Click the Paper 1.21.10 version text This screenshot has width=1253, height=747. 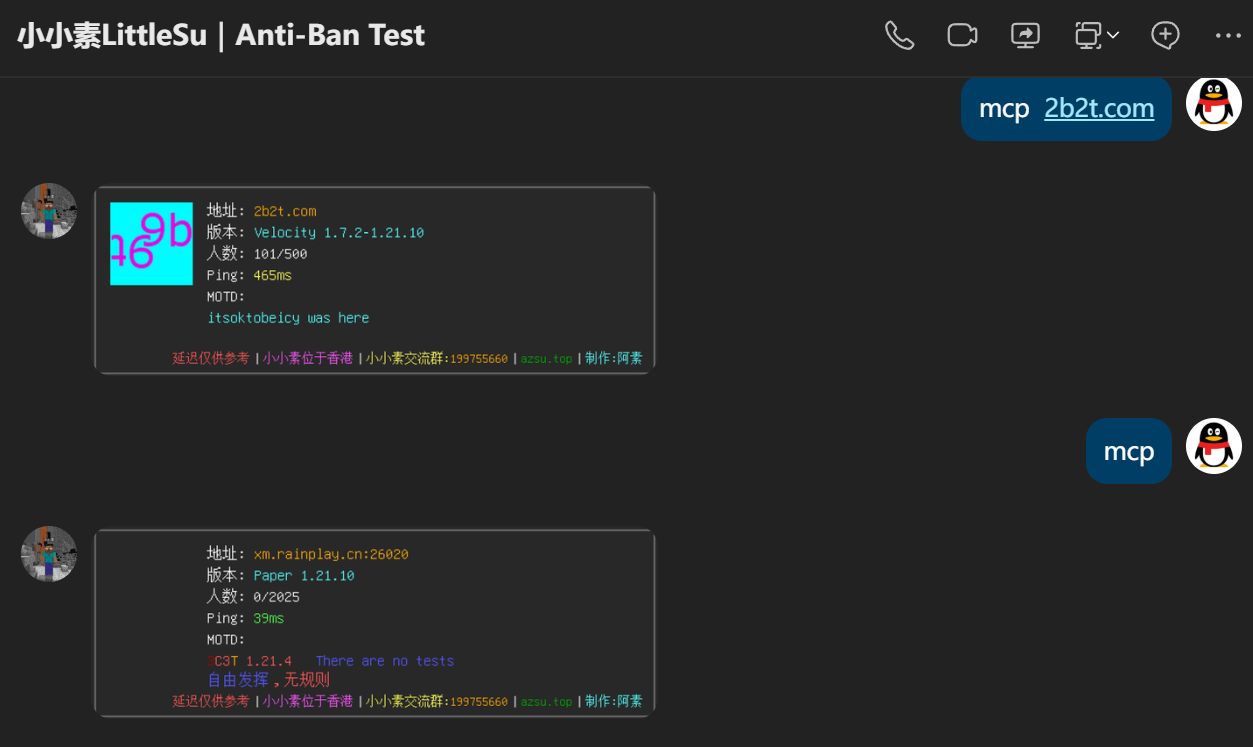coord(304,576)
